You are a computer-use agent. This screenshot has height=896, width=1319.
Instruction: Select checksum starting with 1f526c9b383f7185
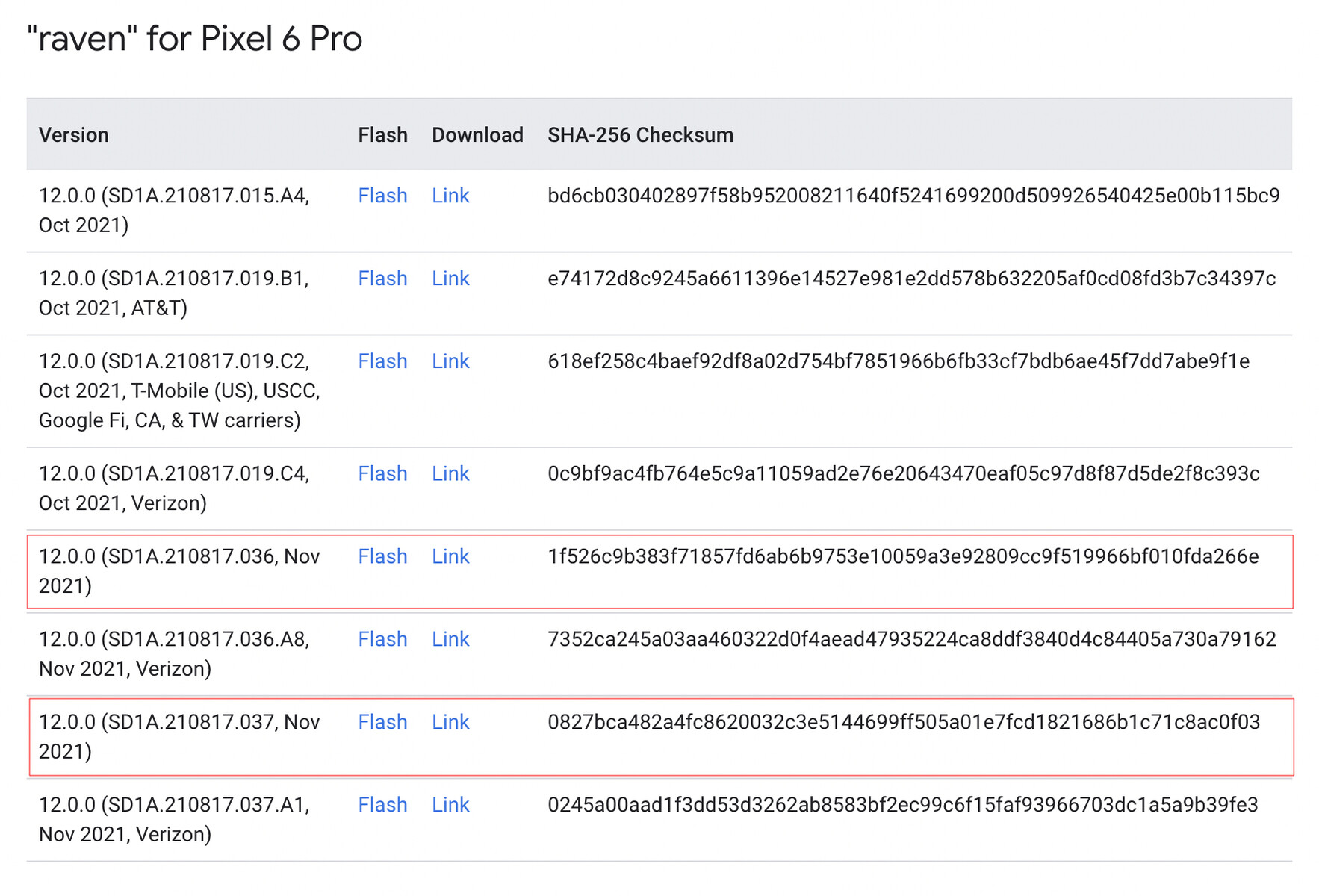pyautogui.click(x=903, y=557)
